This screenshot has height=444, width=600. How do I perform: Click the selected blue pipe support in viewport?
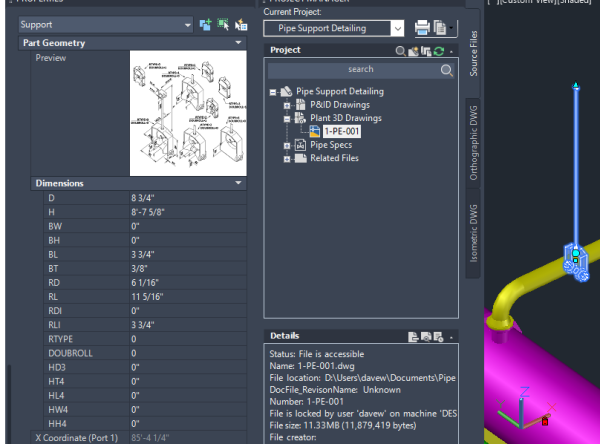[576, 262]
